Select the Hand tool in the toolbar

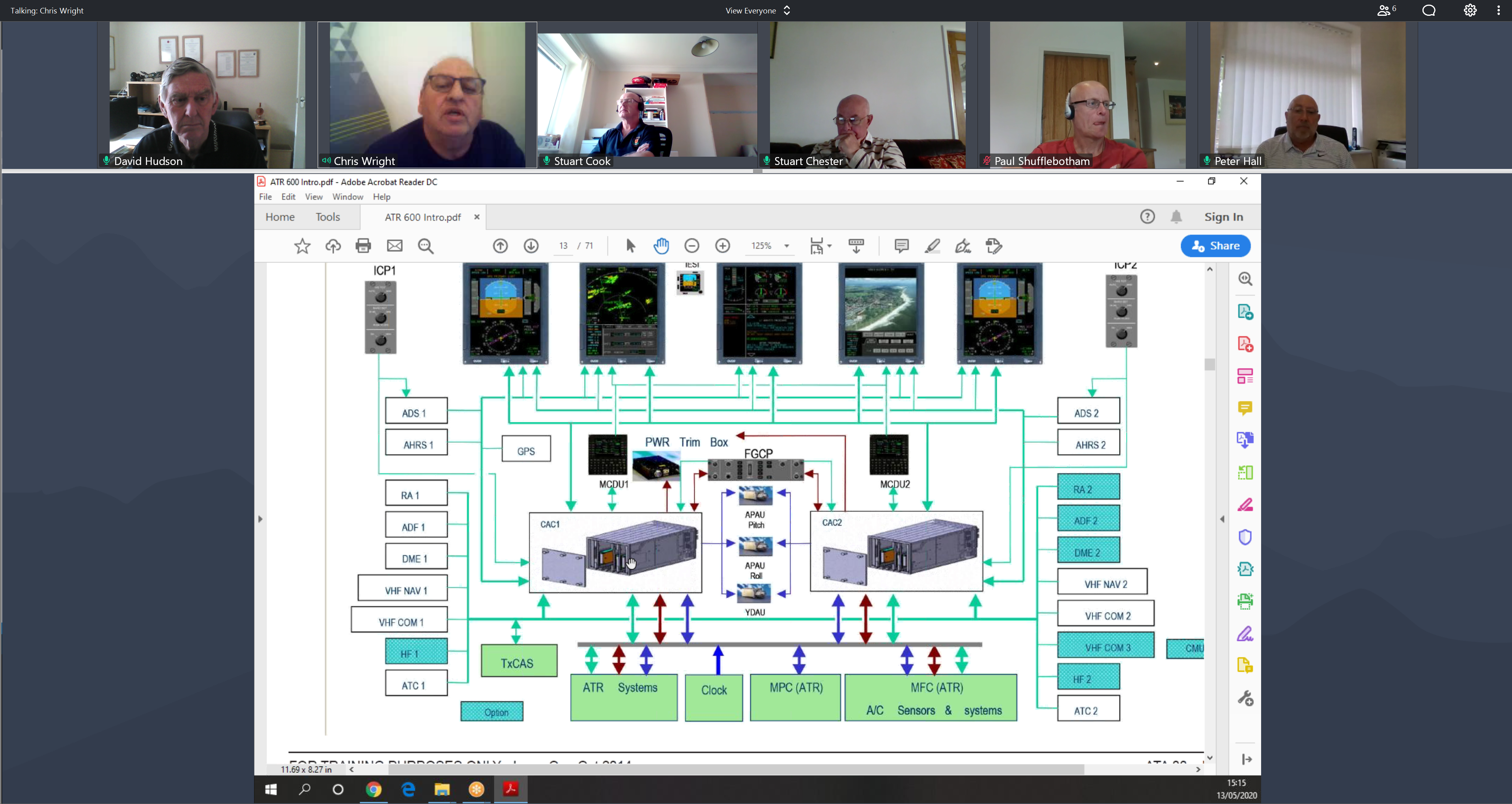662,246
